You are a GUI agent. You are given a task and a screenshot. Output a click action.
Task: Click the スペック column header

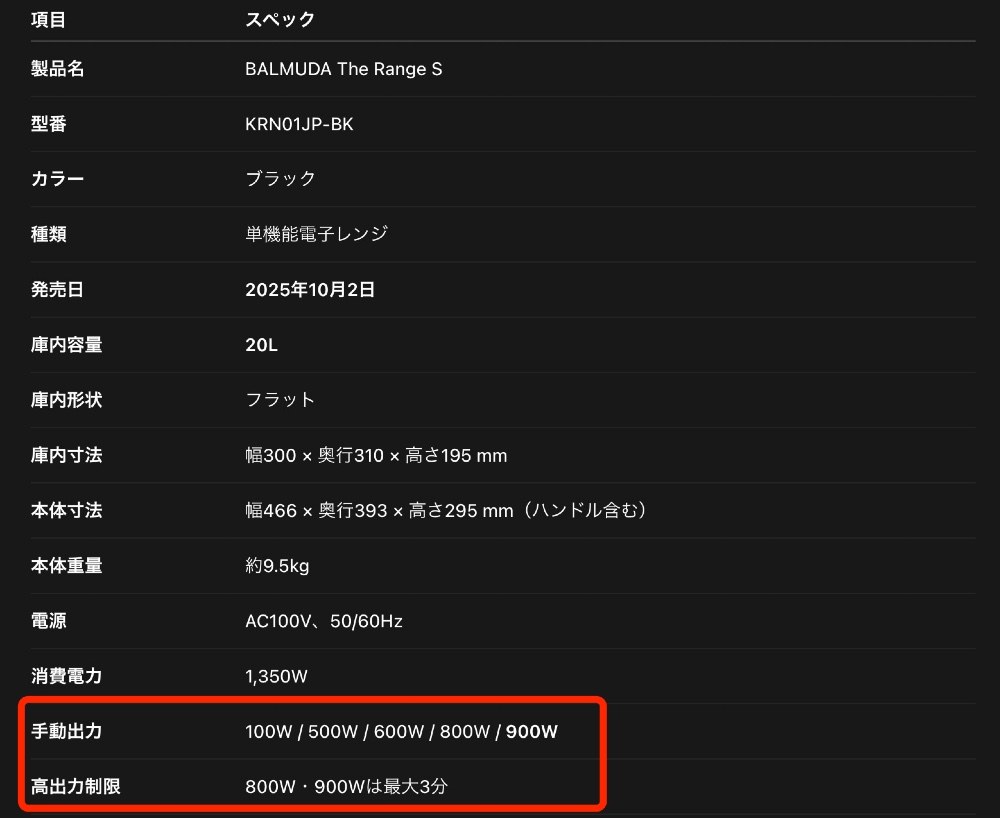[x=280, y=20]
